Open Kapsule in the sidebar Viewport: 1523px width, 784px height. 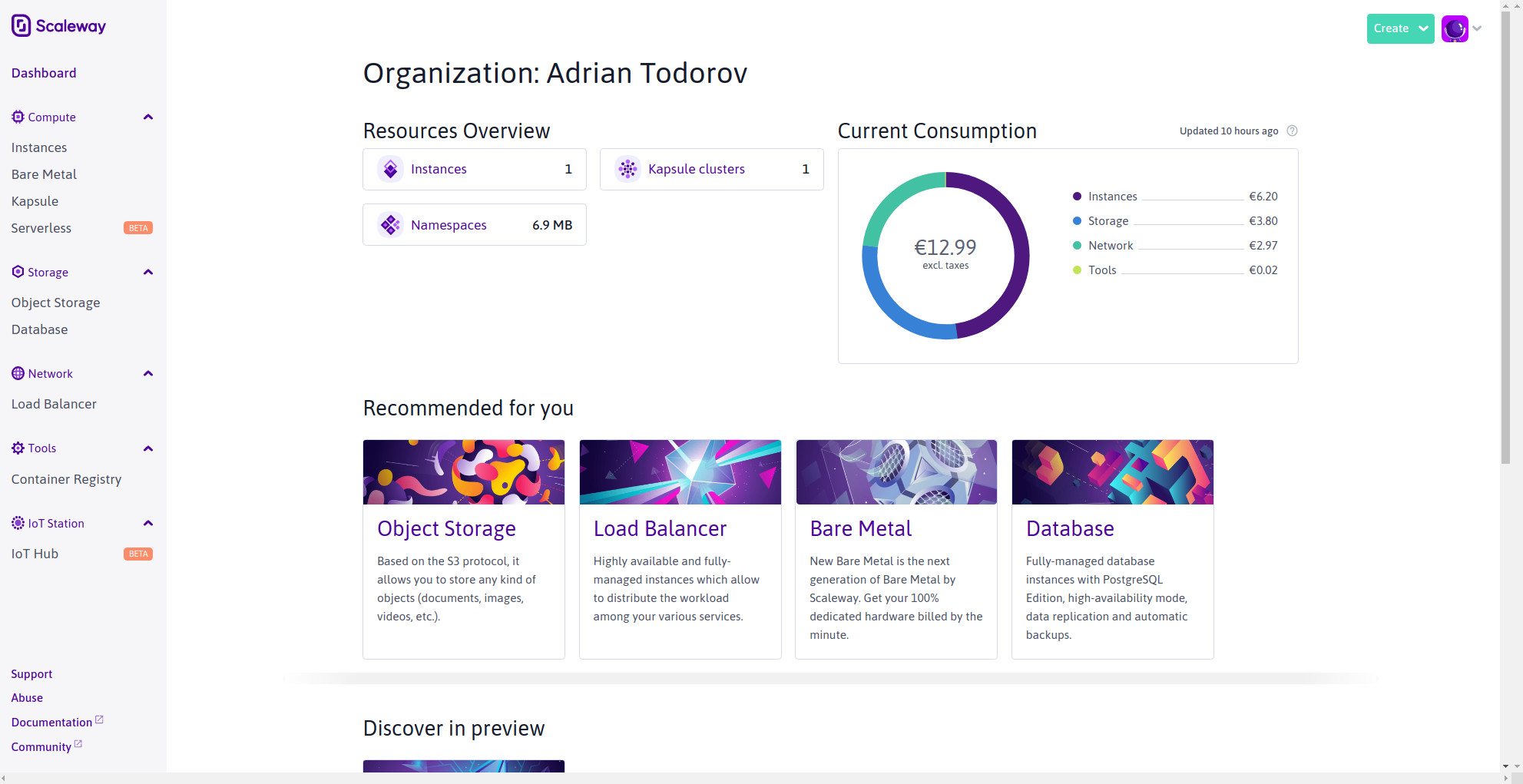coord(35,201)
